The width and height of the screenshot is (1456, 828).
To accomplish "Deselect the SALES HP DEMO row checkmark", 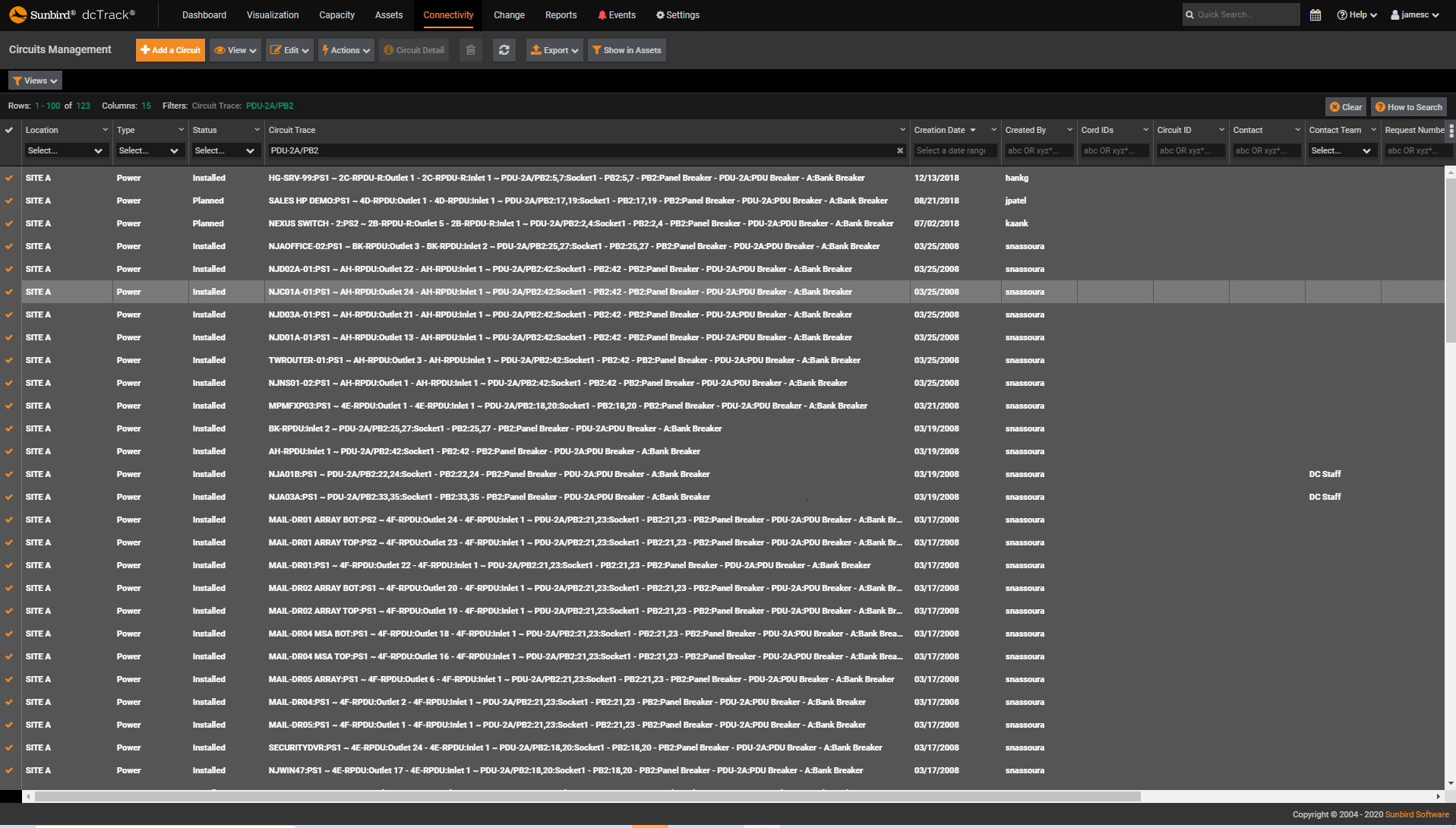I will 8,201.
